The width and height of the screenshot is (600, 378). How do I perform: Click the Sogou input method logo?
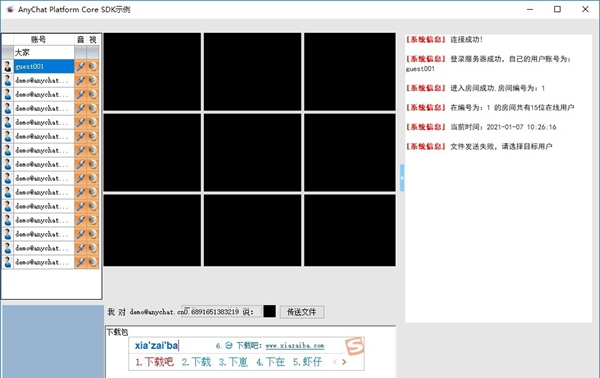coord(354,346)
